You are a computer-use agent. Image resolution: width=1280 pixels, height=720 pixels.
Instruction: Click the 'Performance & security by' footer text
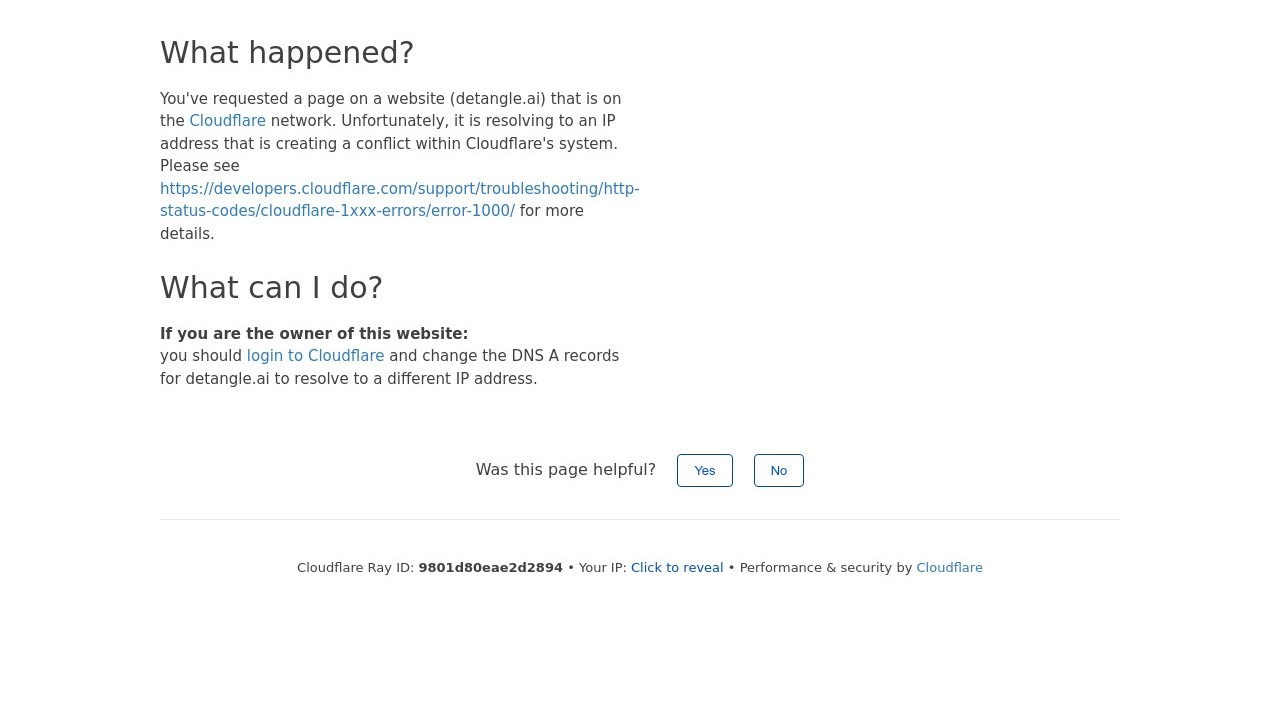pos(826,568)
